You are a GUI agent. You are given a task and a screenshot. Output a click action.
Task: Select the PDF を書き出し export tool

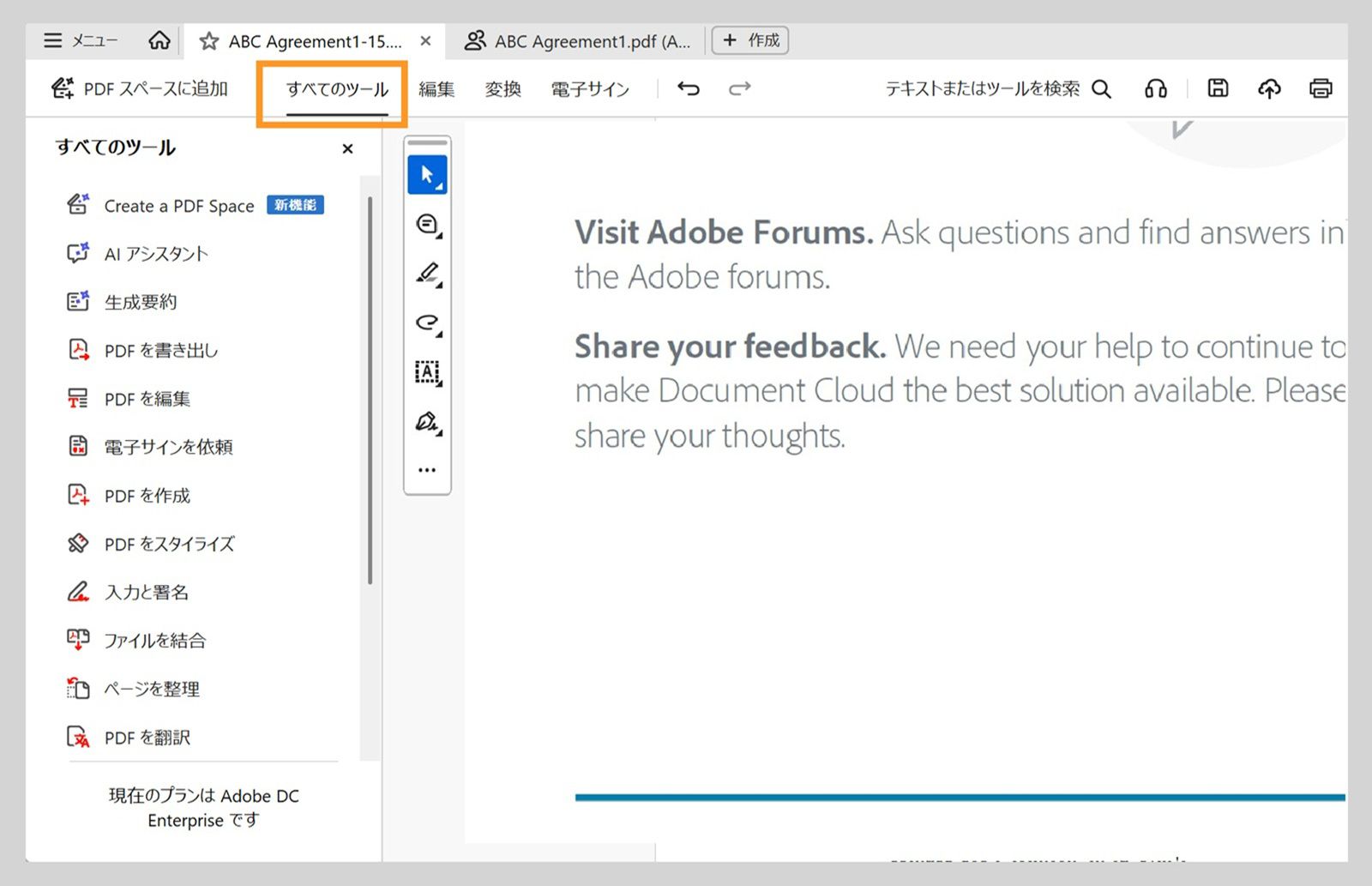coord(159,350)
